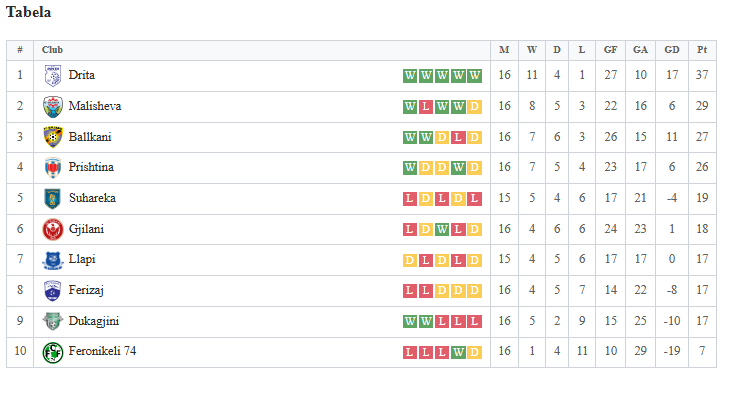Select the Feronikeli 74 team name

tap(102, 351)
